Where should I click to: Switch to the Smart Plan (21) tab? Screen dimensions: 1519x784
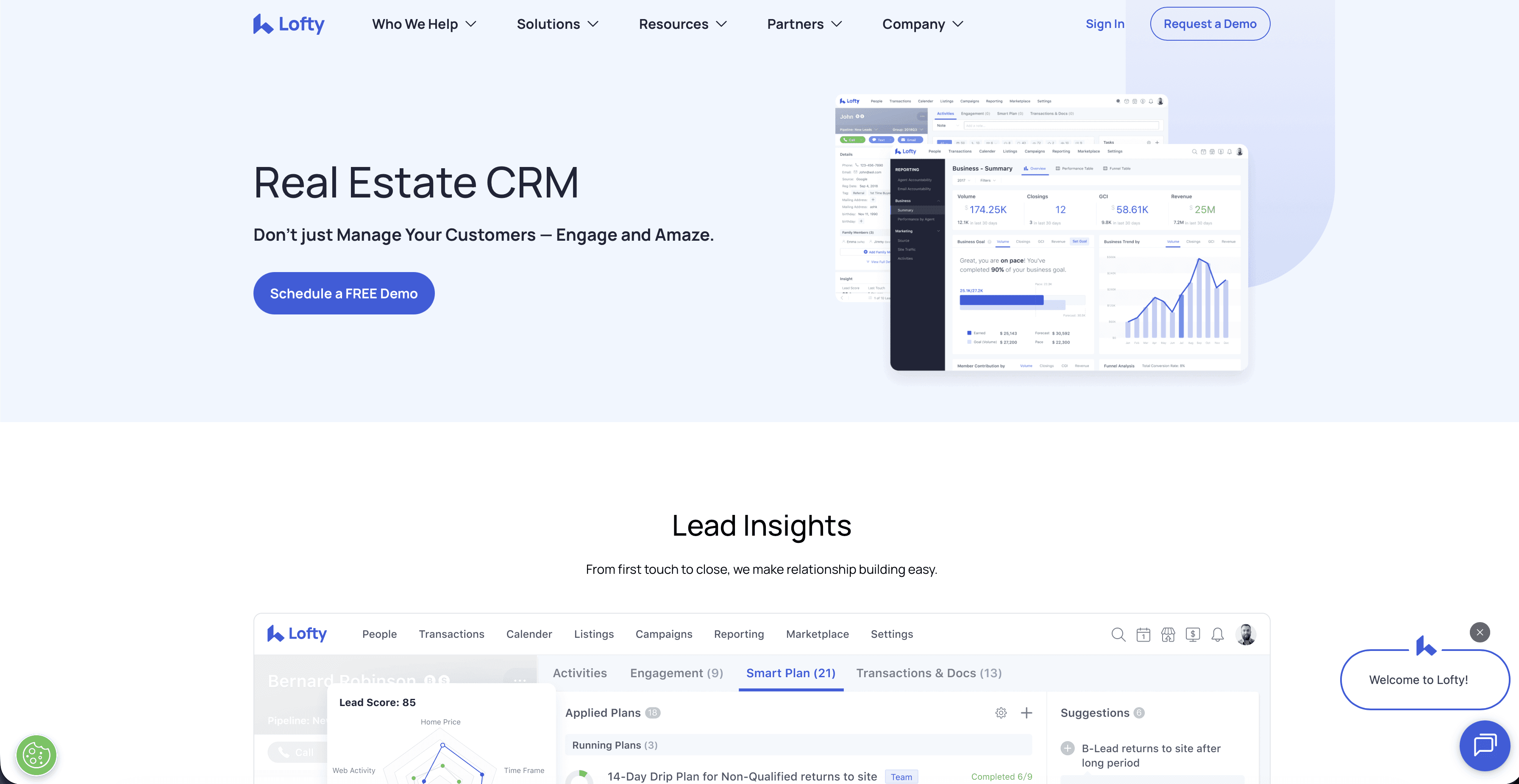[x=790, y=673]
